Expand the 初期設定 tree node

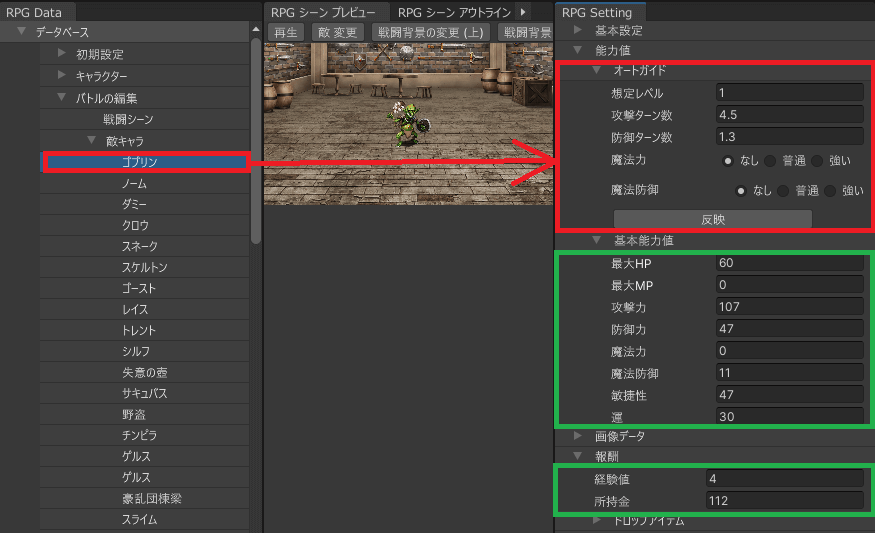point(62,54)
